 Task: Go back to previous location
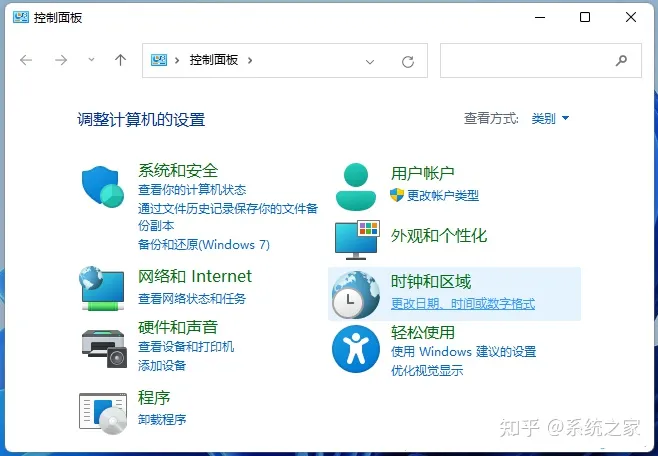(26, 60)
